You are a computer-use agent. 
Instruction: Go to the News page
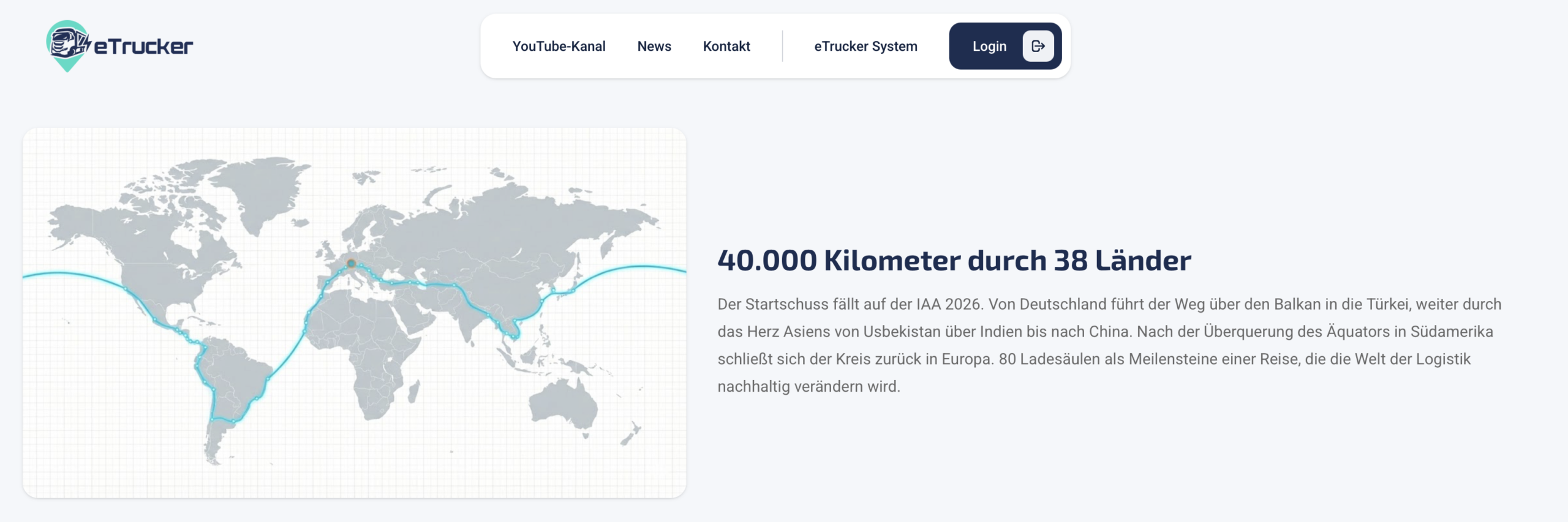[x=654, y=47]
